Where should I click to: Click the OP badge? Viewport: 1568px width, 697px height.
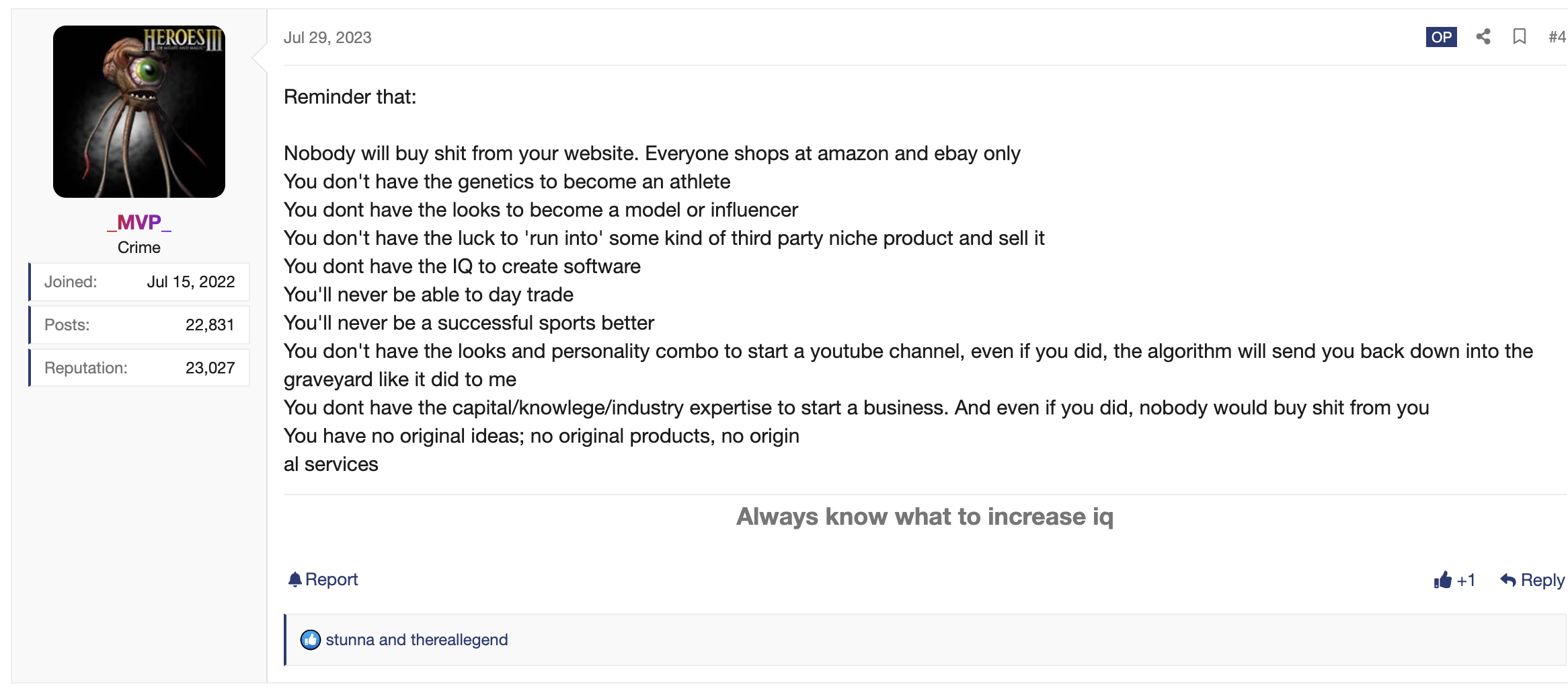click(x=1441, y=37)
